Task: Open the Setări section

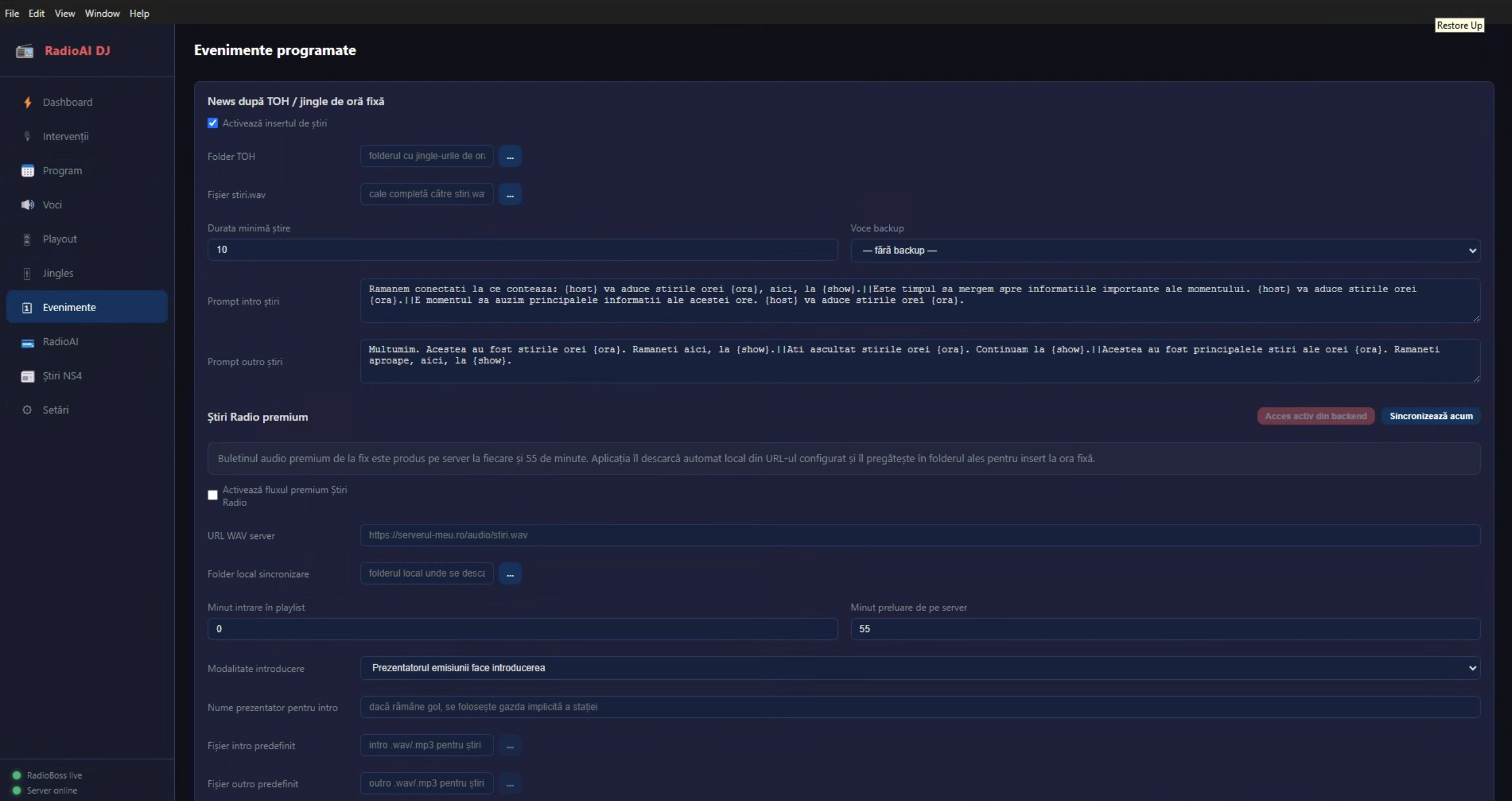Action: (87, 410)
